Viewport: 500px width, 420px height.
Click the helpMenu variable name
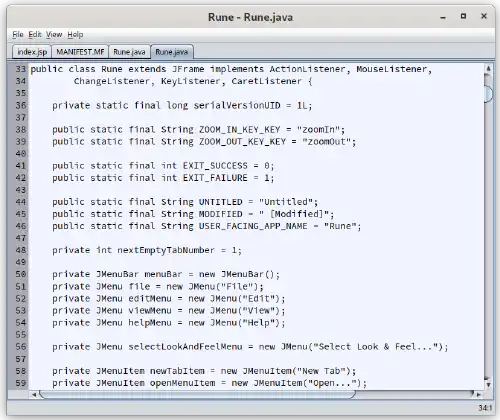(150, 323)
